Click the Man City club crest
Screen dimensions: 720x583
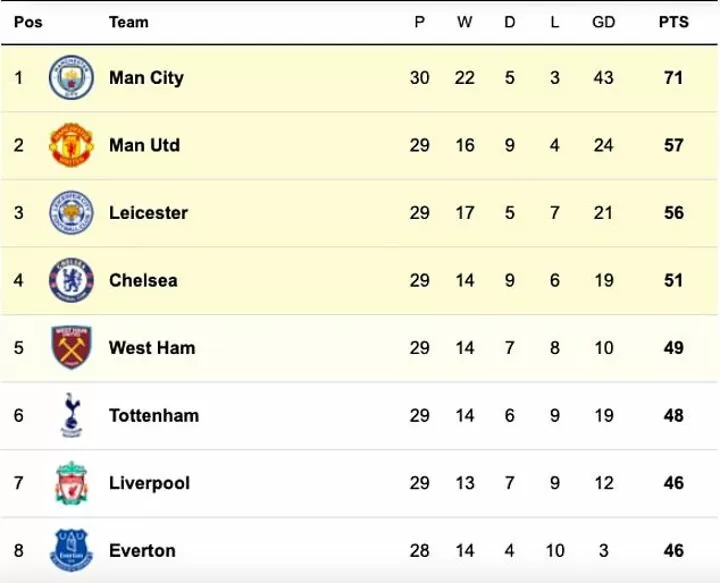coord(71,78)
